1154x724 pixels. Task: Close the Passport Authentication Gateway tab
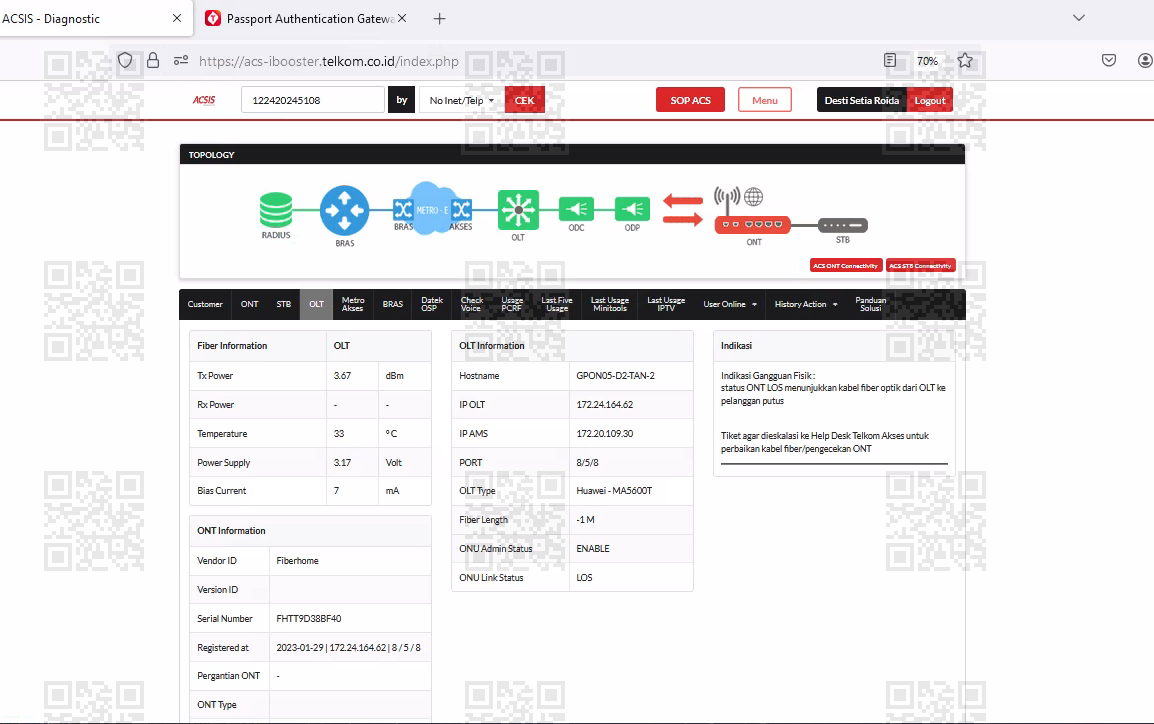(x=402, y=18)
